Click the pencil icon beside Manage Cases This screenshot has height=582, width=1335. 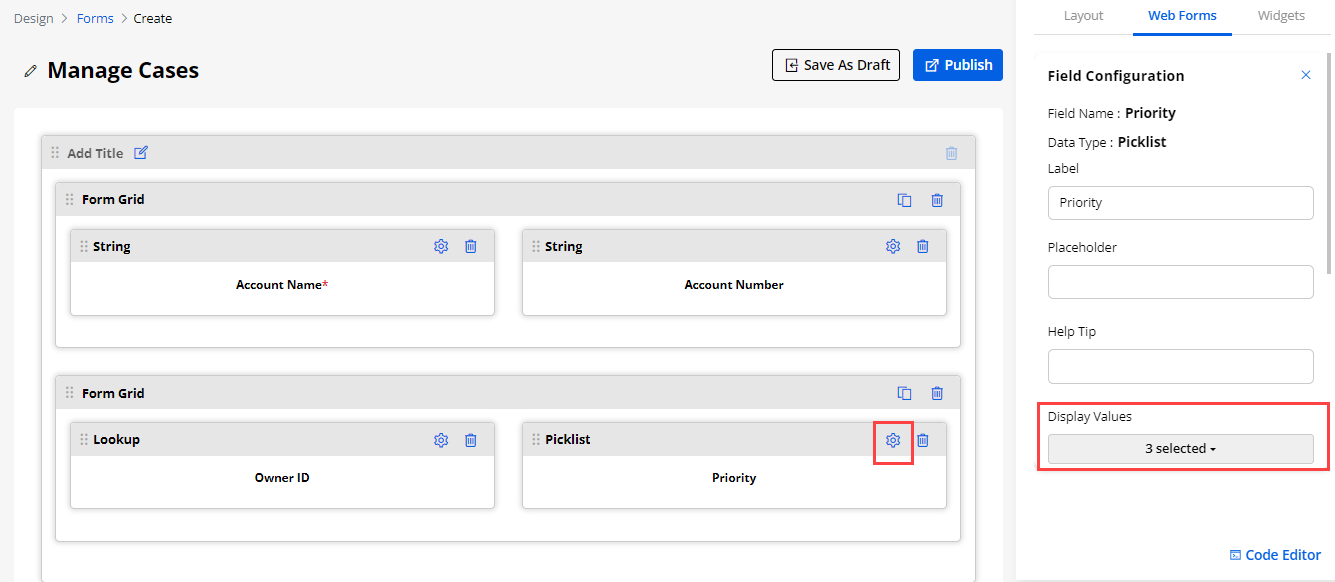click(x=31, y=71)
